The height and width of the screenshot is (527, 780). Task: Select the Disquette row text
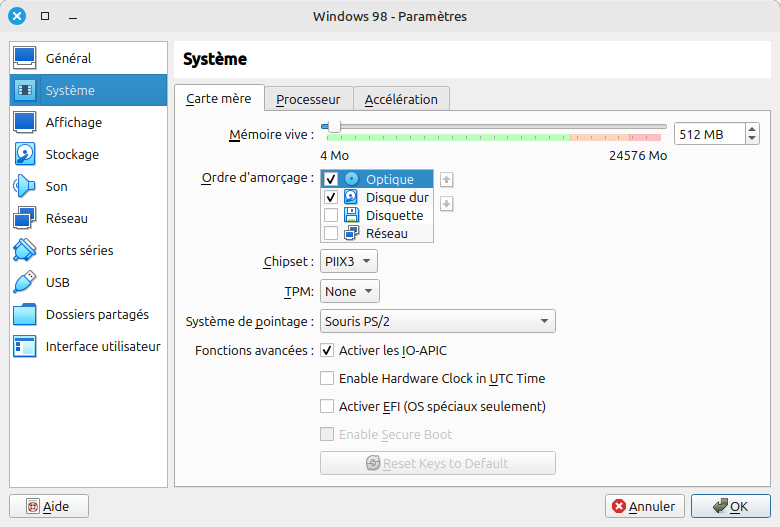point(394,215)
